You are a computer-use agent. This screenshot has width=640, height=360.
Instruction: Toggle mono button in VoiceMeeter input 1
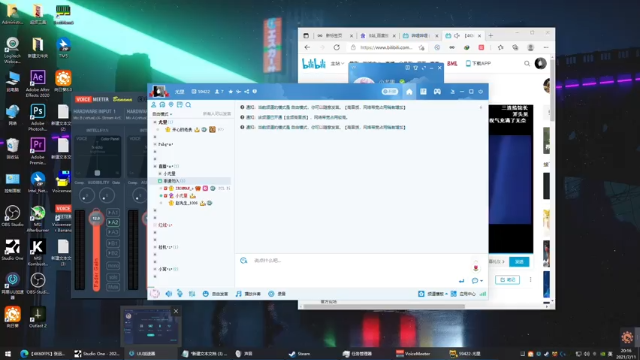click(113, 265)
